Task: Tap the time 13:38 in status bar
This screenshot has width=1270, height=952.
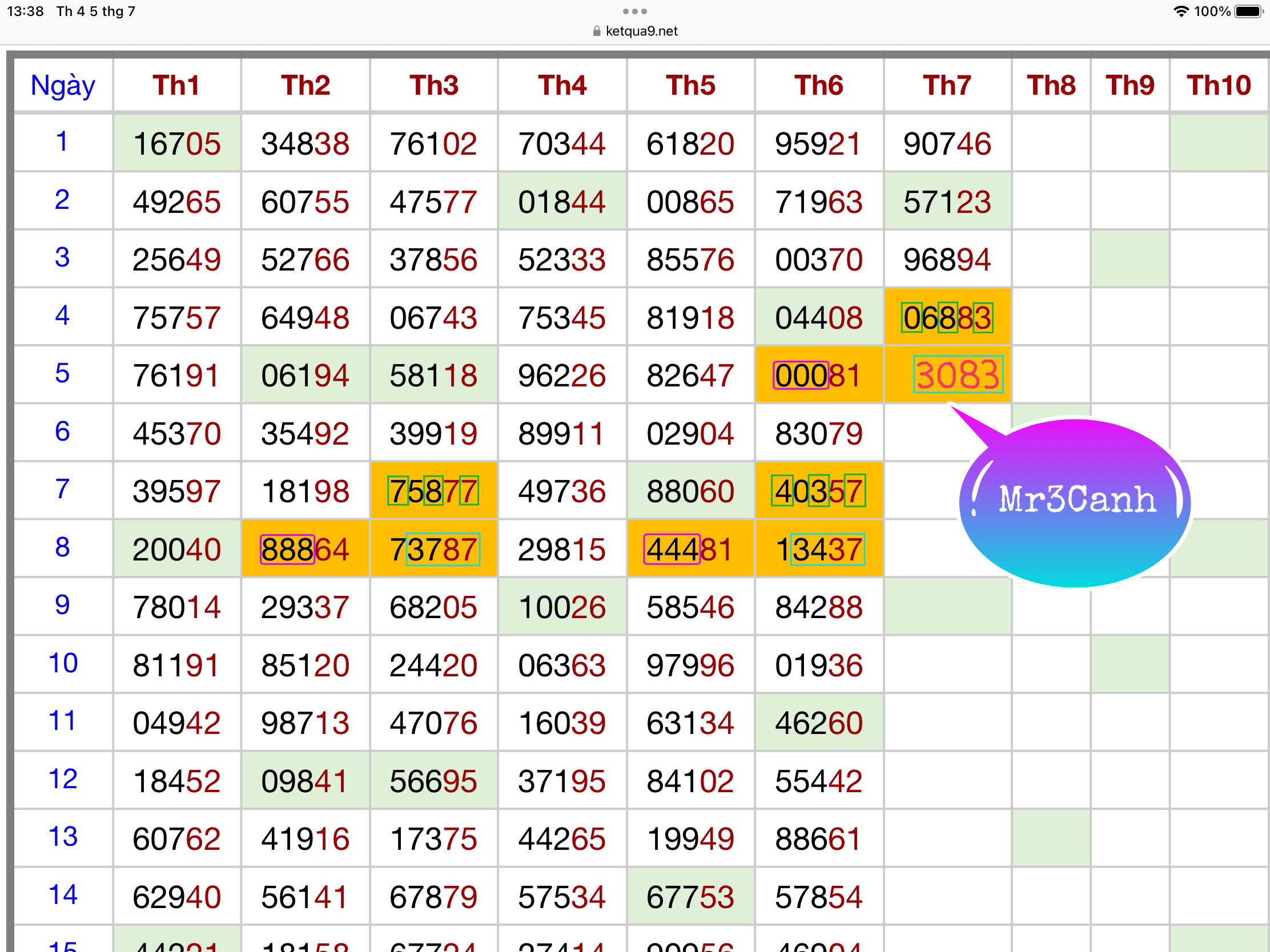Action: click(25, 11)
